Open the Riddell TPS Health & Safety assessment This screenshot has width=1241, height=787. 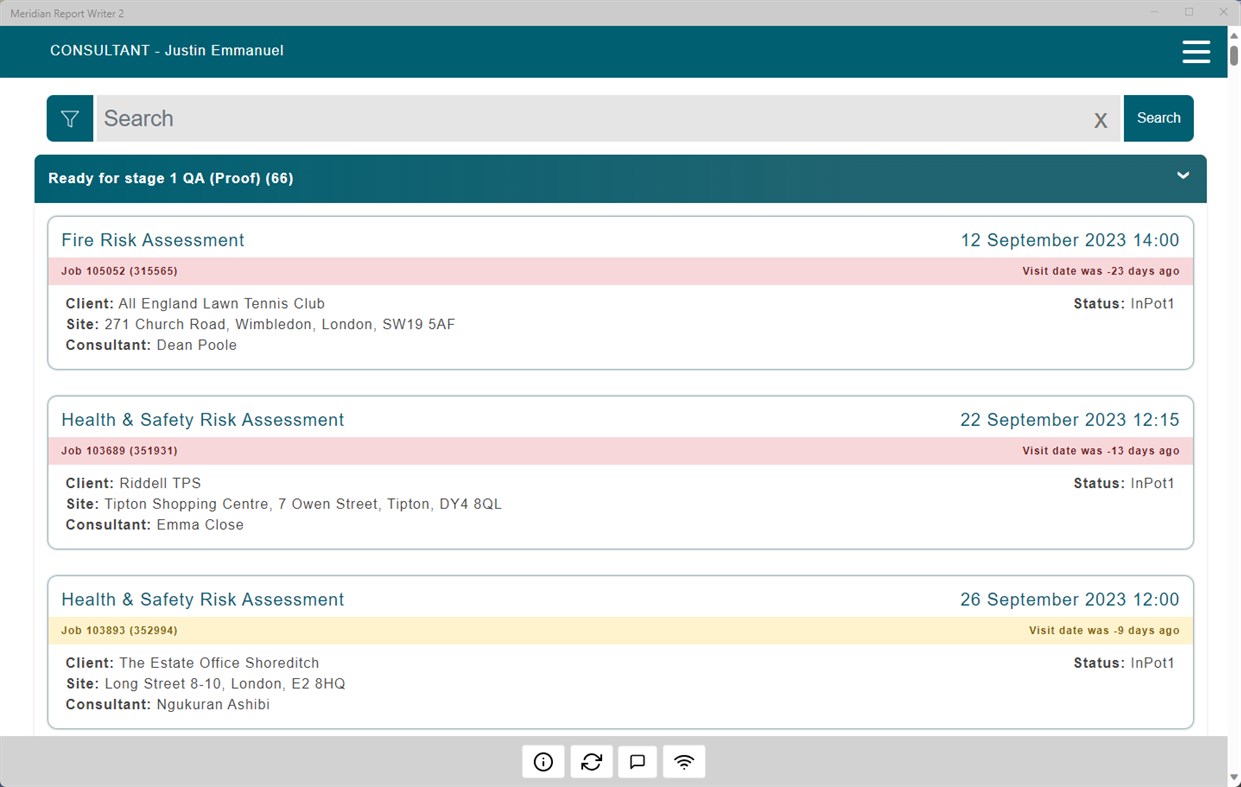click(202, 420)
